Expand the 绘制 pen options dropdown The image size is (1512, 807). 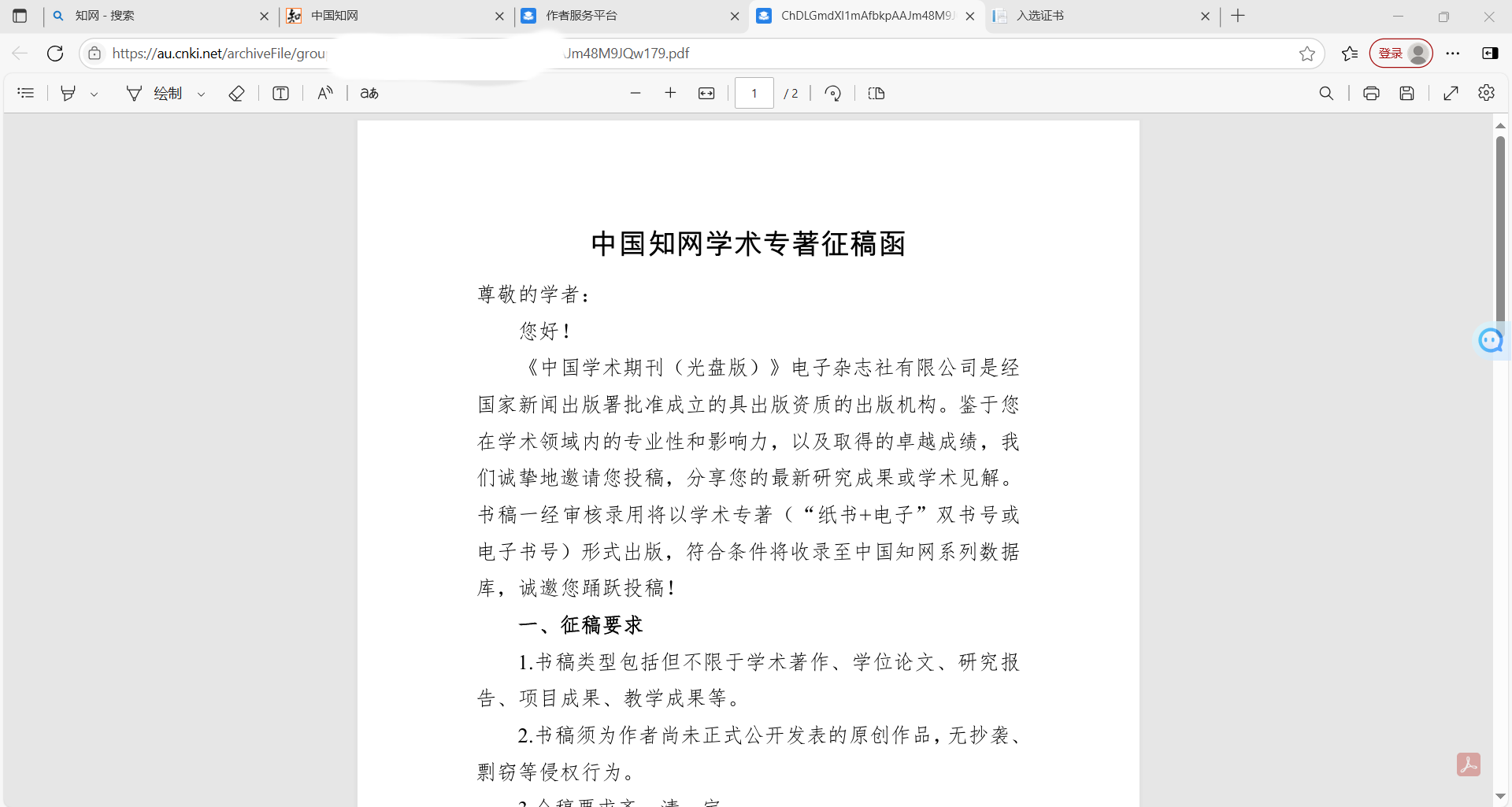click(202, 93)
